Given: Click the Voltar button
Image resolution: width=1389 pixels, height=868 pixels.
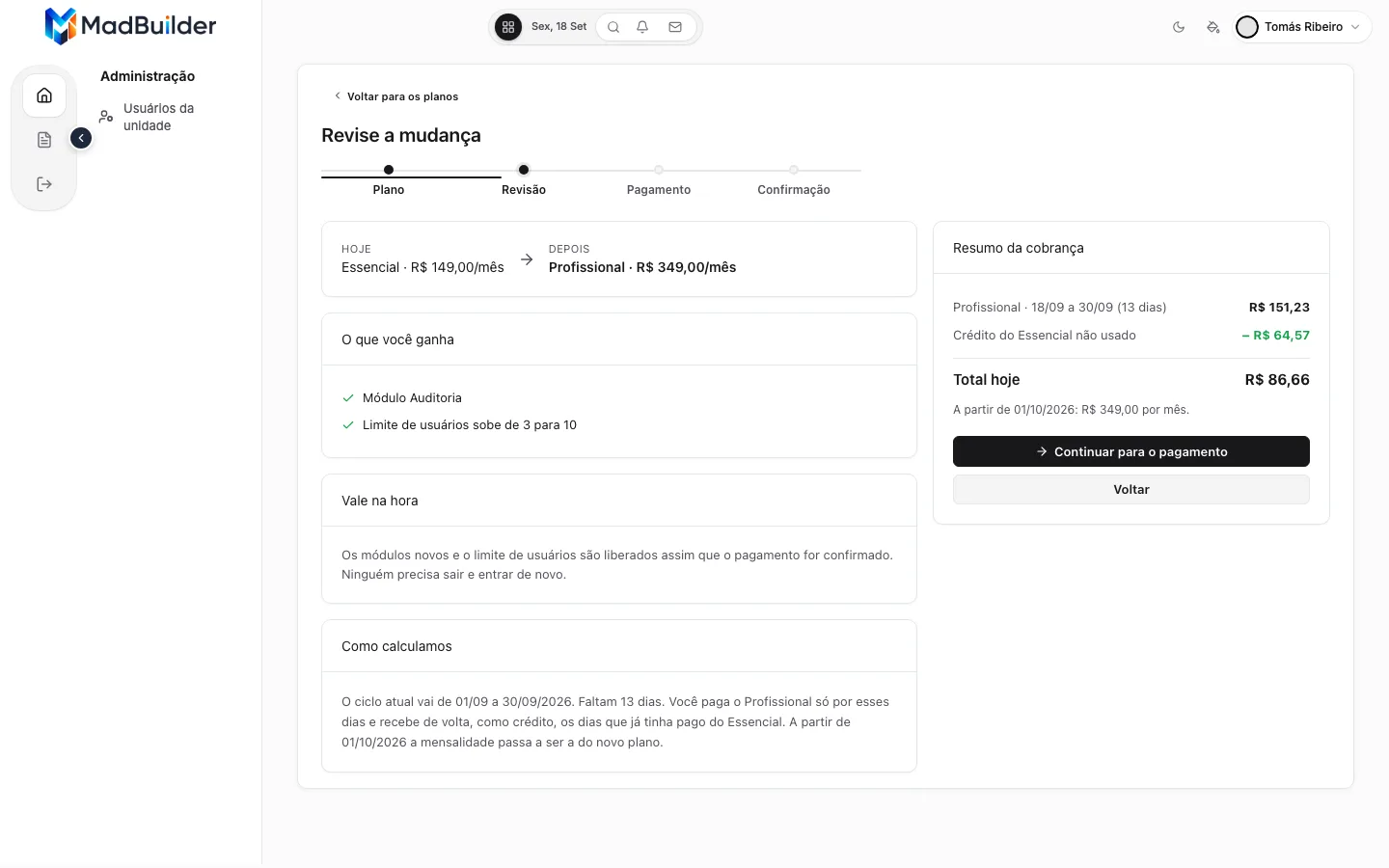Looking at the screenshot, I should point(1131,489).
